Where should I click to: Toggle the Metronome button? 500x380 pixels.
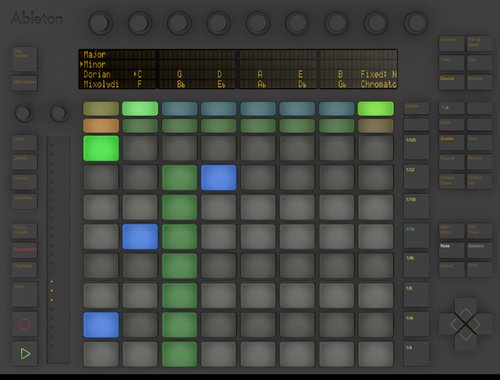(x=25, y=83)
